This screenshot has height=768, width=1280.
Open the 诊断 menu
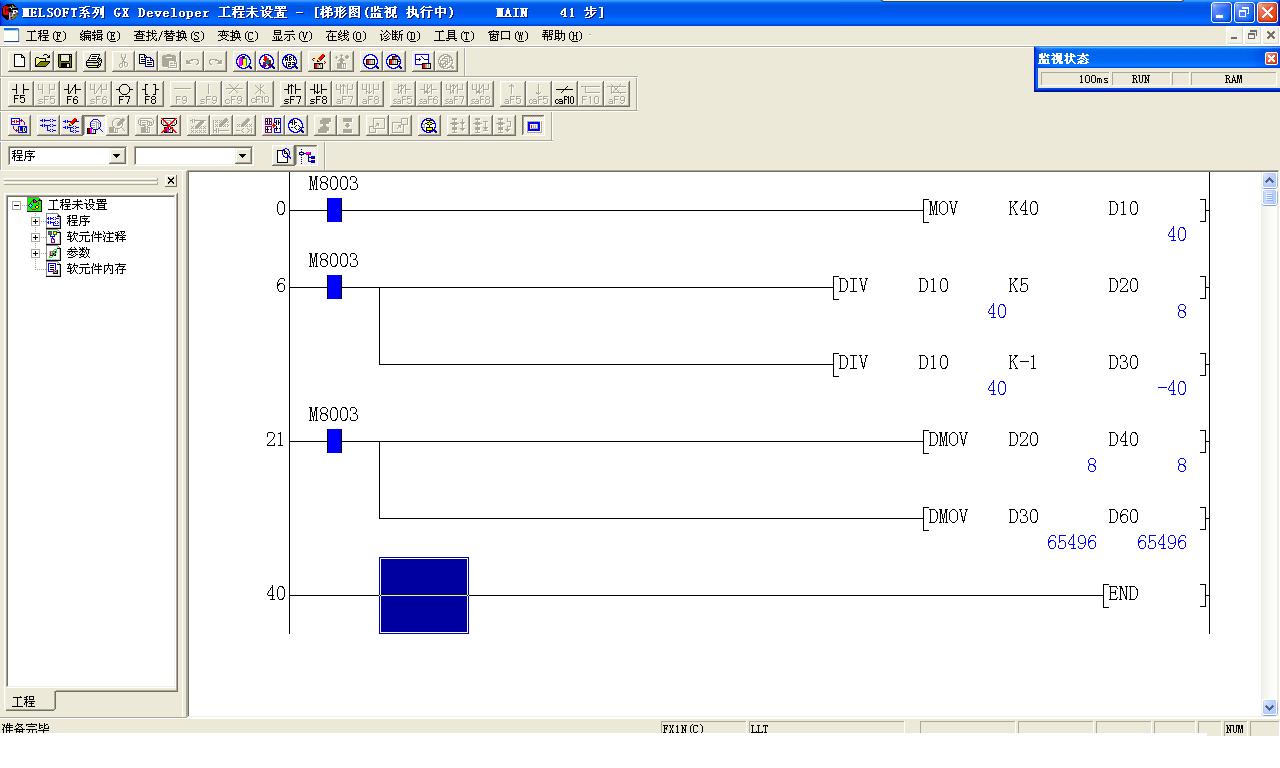[x=399, y=36]
